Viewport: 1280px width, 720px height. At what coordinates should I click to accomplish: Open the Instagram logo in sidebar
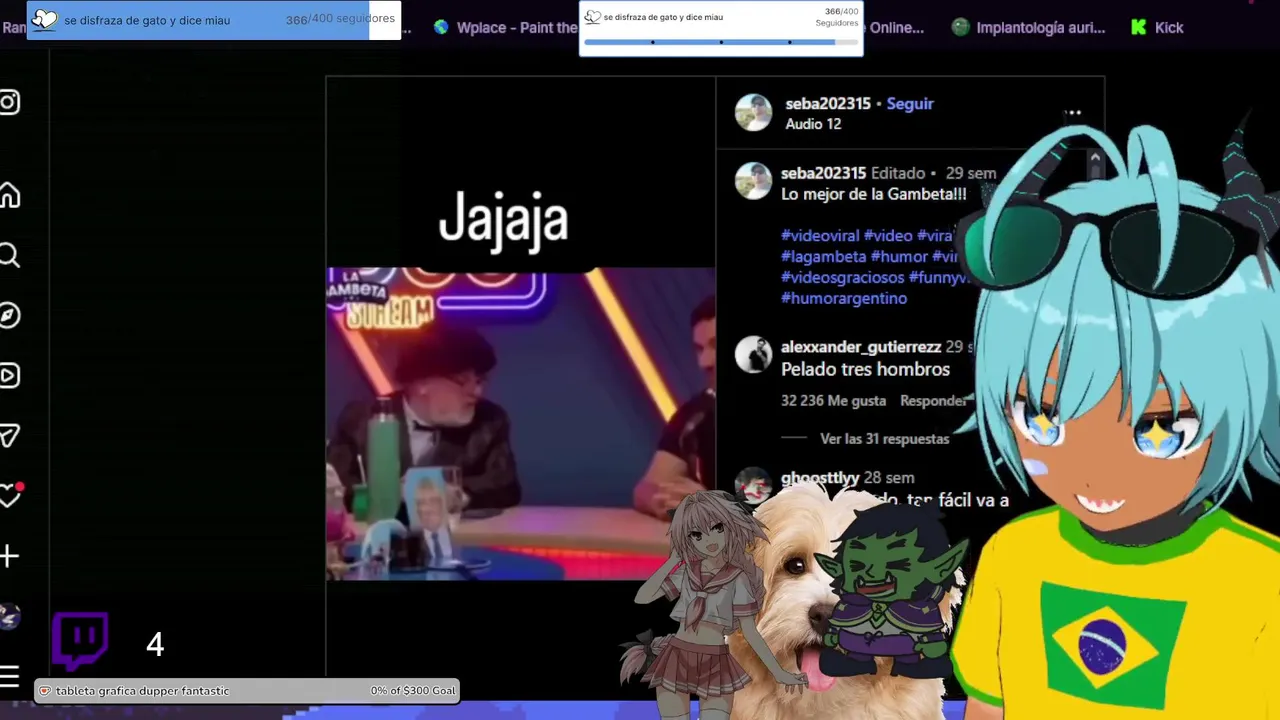[x=9, y=102]
